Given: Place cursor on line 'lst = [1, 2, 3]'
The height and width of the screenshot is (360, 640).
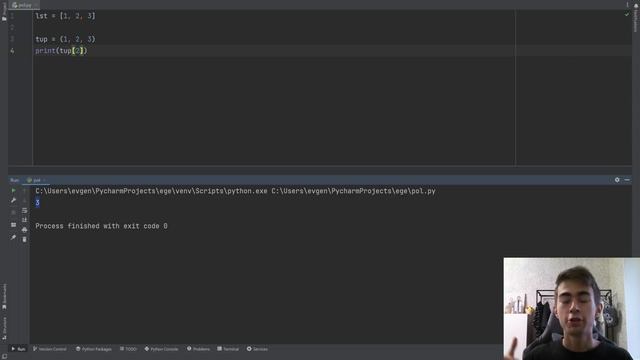Looking at the screenshot, I should (x=65, y=16).
